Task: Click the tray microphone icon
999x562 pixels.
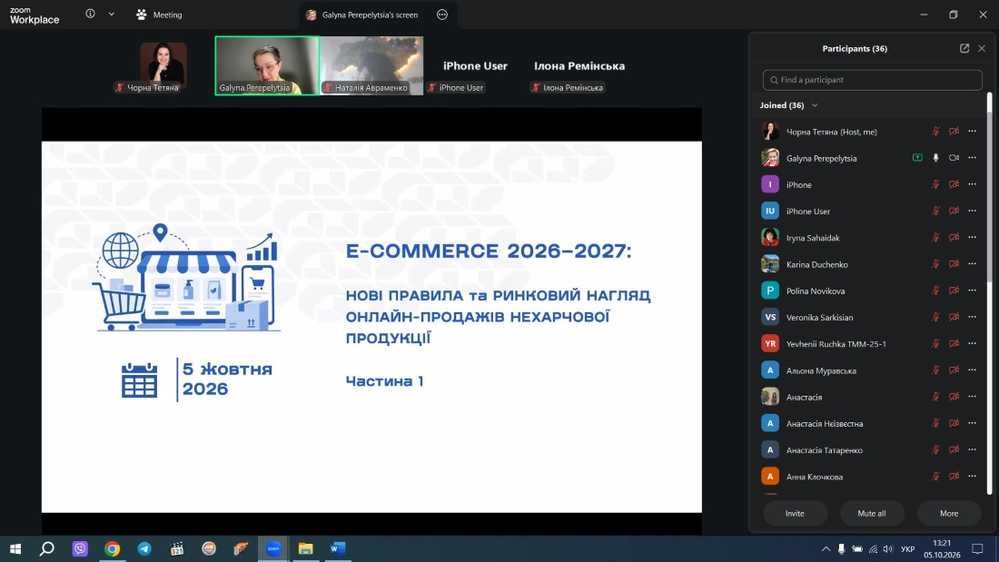Action: pyautogui.click(x=841, y=549)
